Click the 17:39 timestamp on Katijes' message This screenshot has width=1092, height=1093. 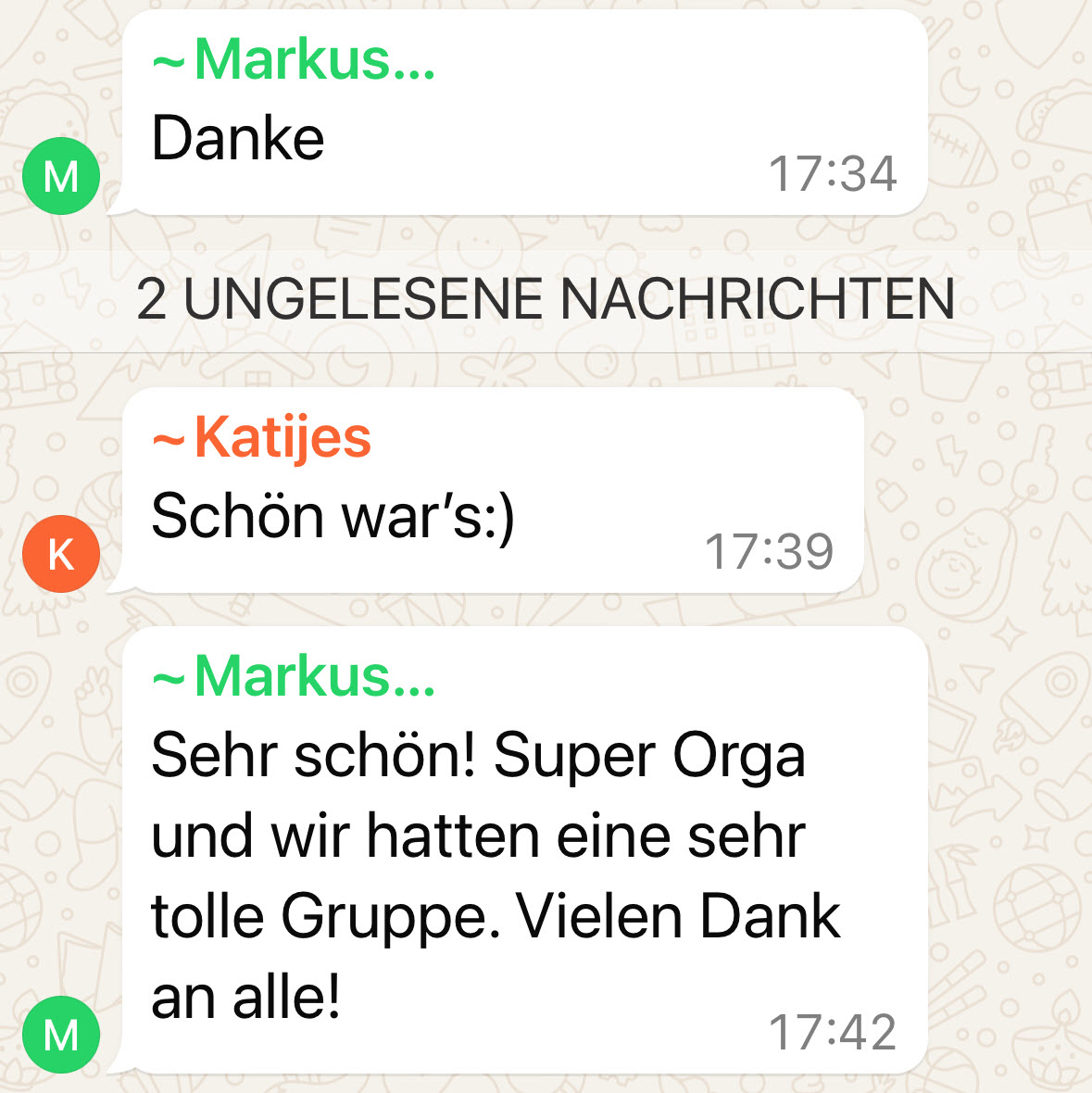point(769,551)
